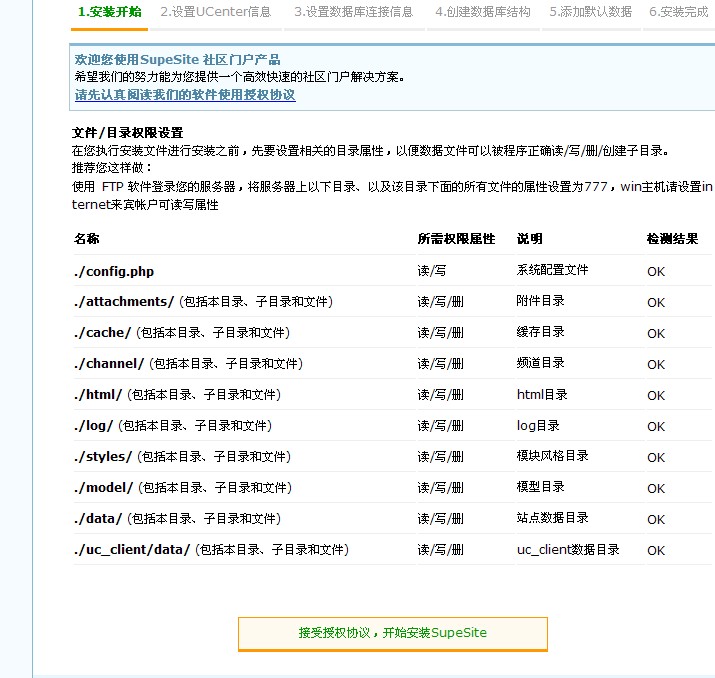715x678 pixels.
Task: Click 接受授权协议，开始安装SupeSite button
Action: point(393,633)
